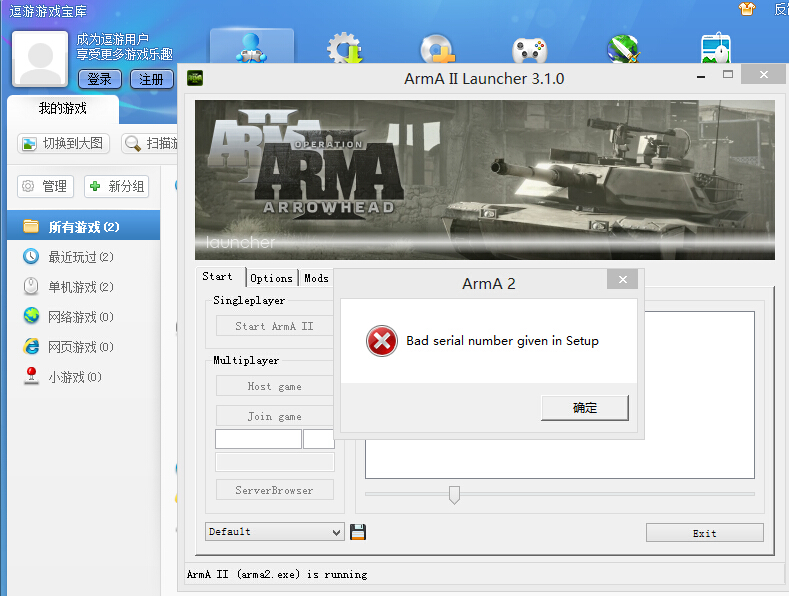Open the Default profile dropdown
The height and width of the screenshot is (596, 789).
pos(275,532)
